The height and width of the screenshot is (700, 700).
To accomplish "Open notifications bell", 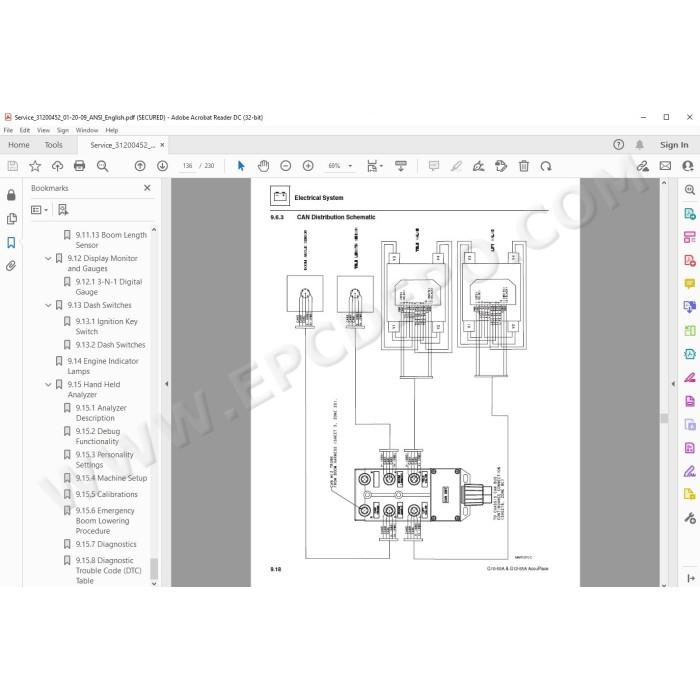I will [640, 145].
